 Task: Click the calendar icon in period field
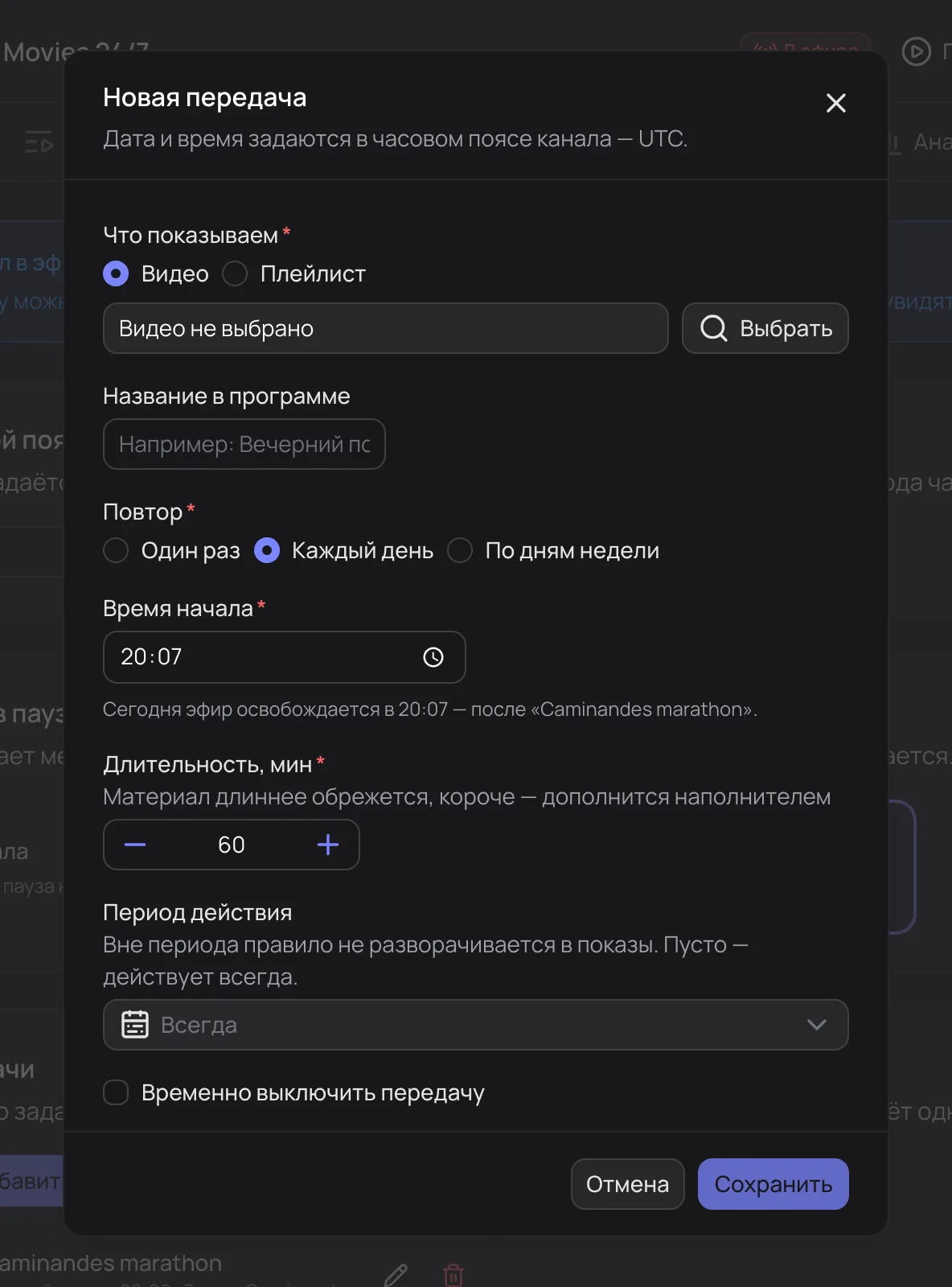[135, 1025]
